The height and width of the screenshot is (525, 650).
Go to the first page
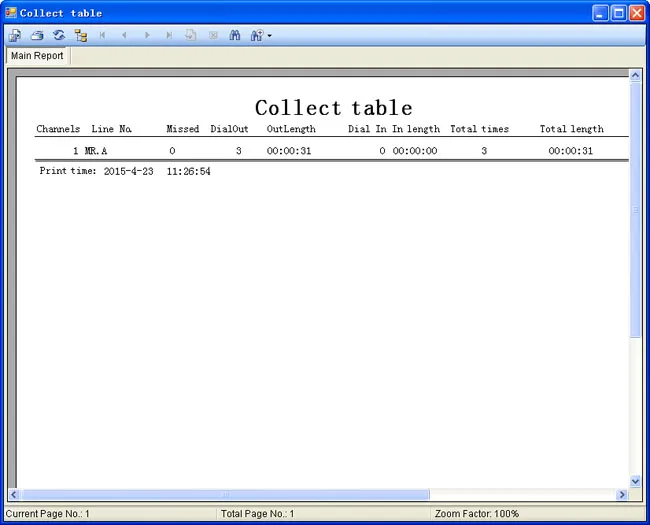[x=102, y=36]
